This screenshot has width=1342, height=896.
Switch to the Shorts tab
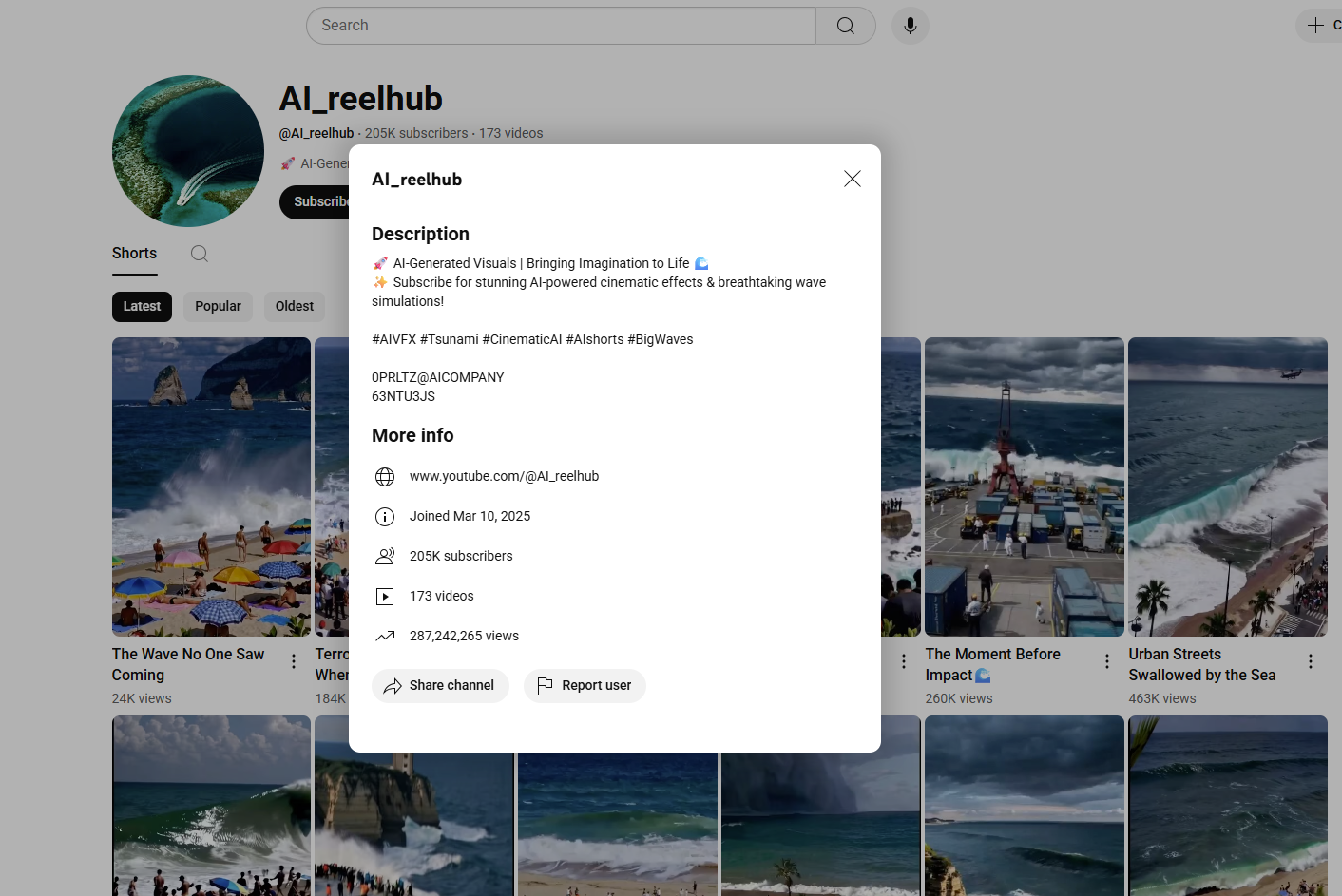(134, 254)
